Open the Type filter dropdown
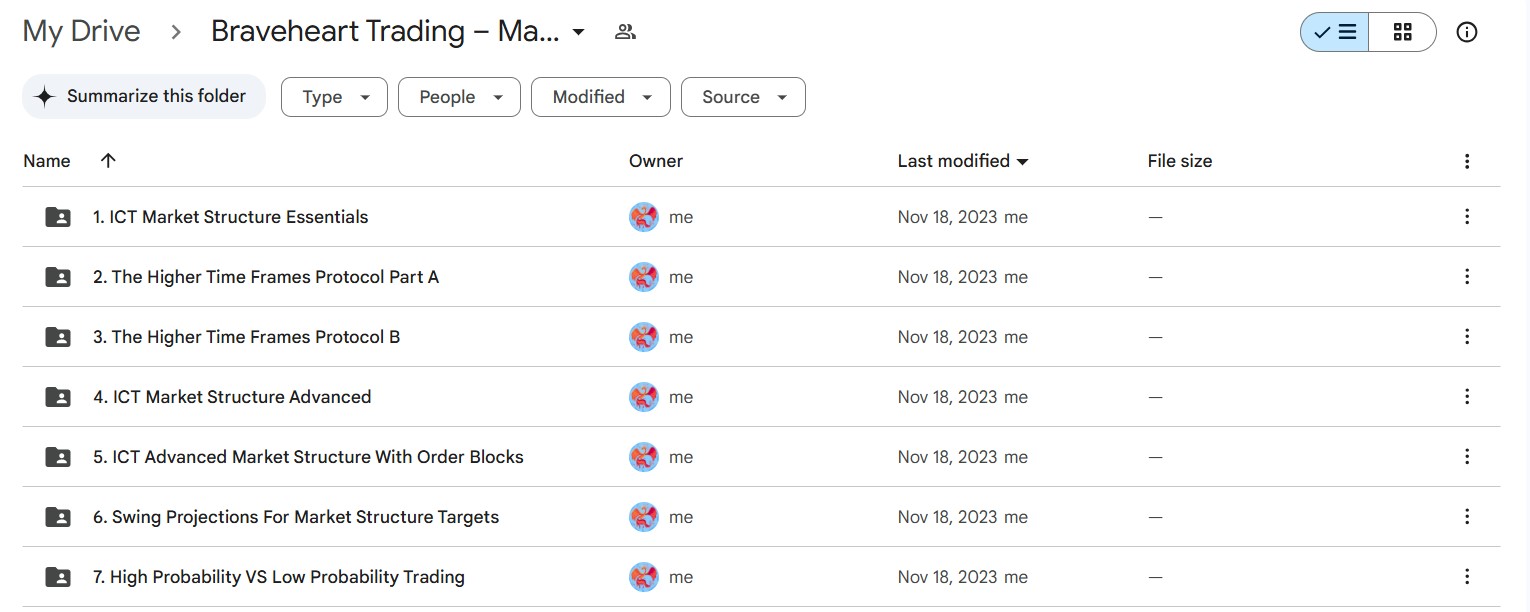The height and width of the screenshot is (612, 1530). pyautogui.click(x=334, y=97)
